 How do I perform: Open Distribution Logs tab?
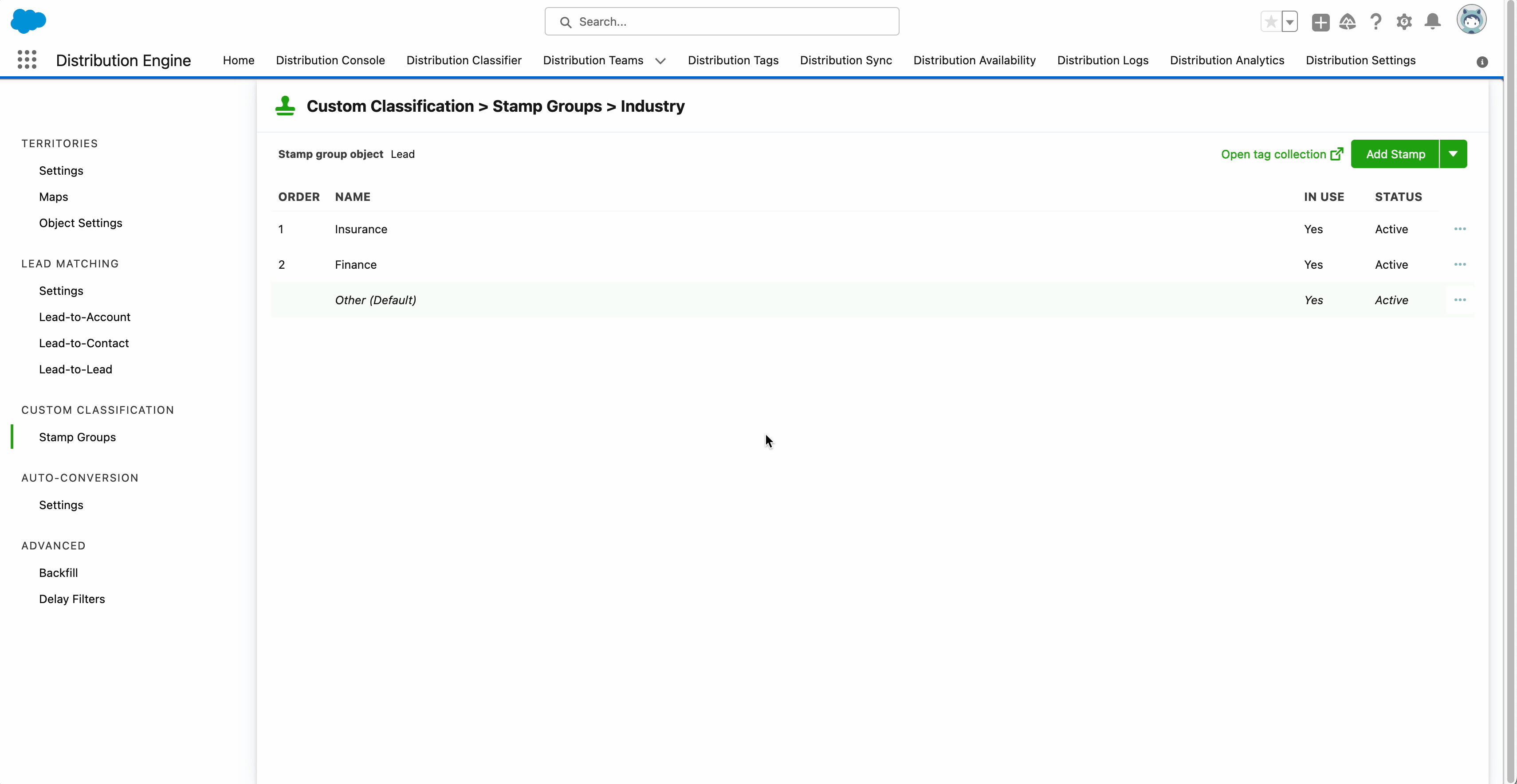click(1102, 60)
